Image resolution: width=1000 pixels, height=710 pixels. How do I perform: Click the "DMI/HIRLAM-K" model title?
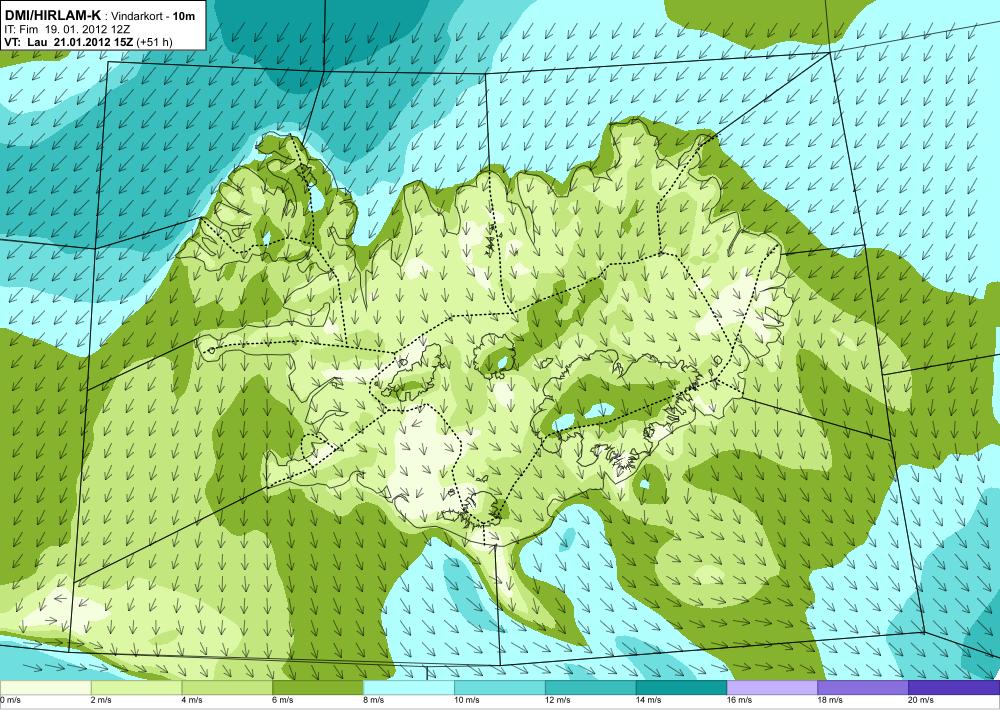pos(52,15)
